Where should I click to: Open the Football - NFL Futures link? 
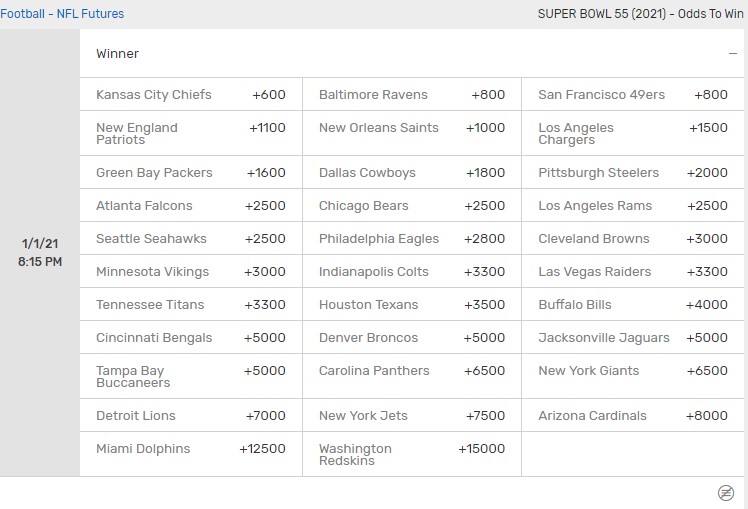point(62,14)
